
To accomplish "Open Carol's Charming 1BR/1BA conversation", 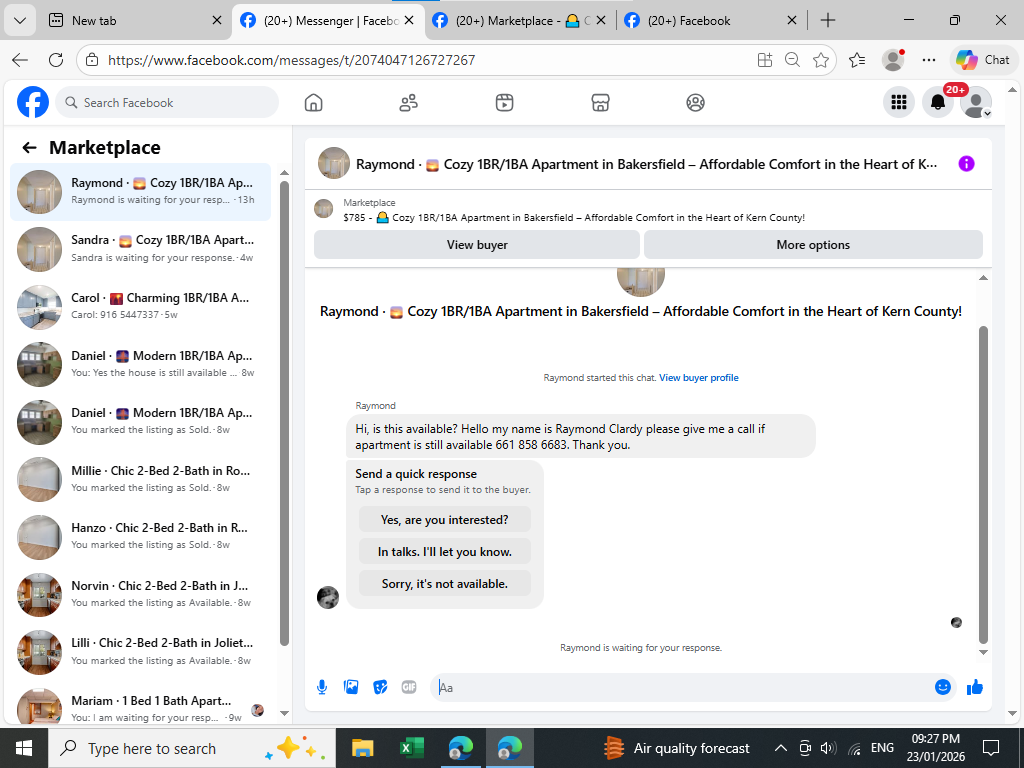I will click(140, 306).
